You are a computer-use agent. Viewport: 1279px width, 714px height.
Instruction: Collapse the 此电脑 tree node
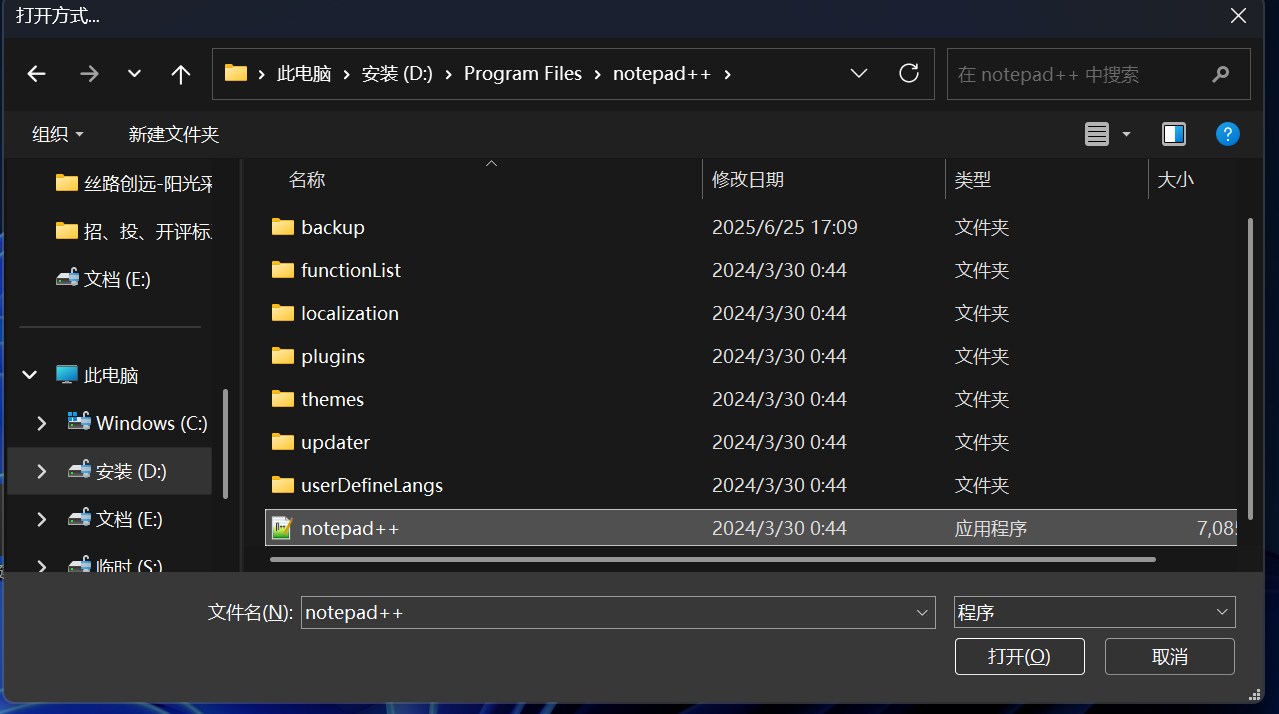coord(30,375)
